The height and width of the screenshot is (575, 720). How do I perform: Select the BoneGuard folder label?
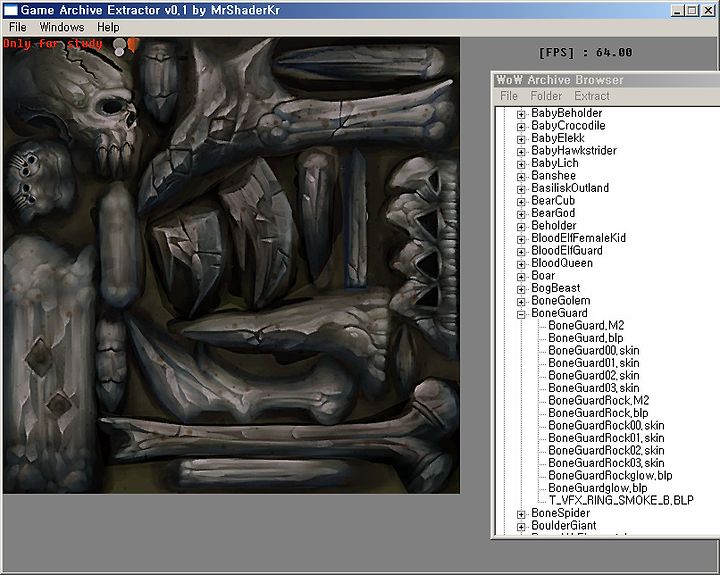[559, 313]
